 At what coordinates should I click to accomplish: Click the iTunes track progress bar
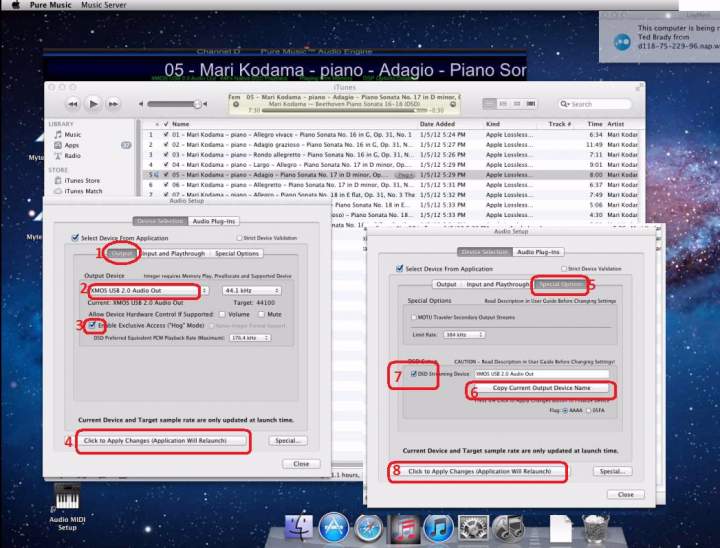[x=344, y=110]
